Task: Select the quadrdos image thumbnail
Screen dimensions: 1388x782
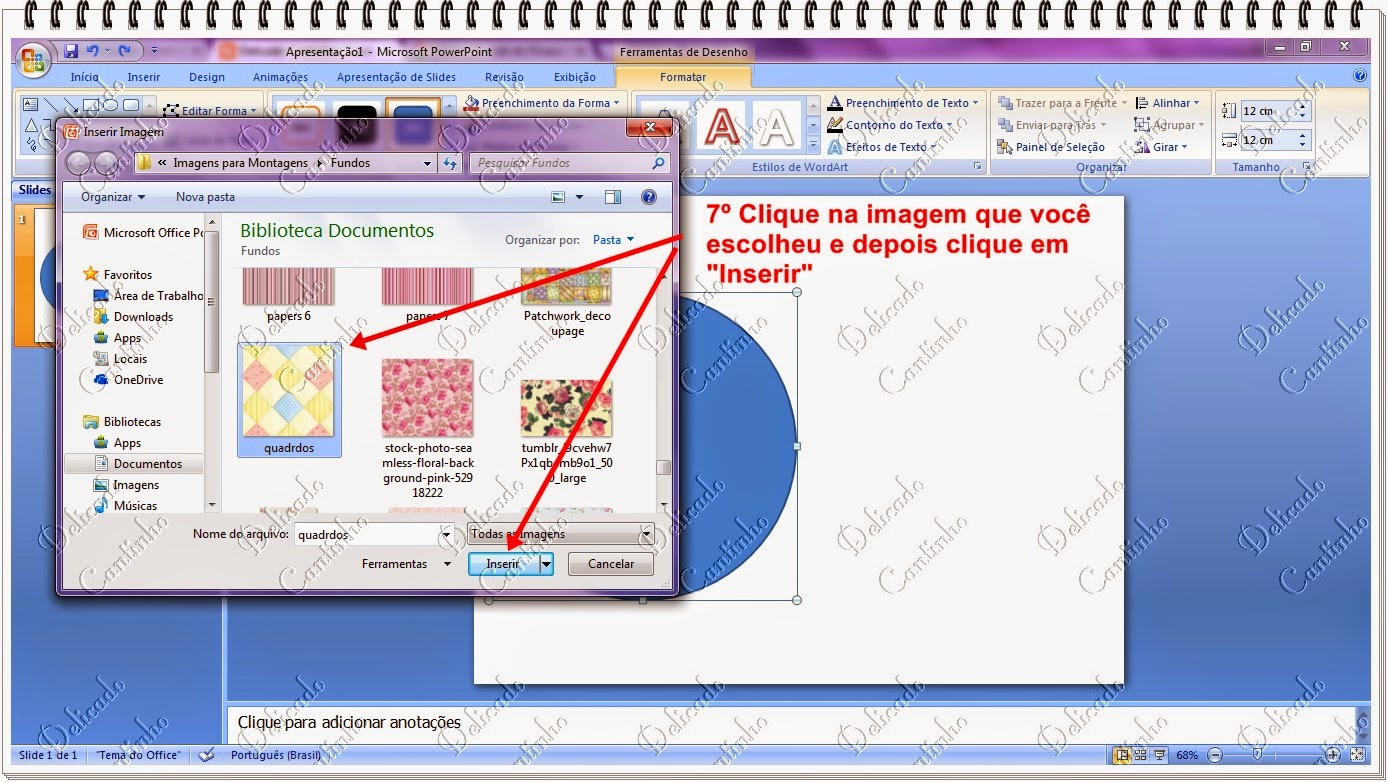Action: 289,400
